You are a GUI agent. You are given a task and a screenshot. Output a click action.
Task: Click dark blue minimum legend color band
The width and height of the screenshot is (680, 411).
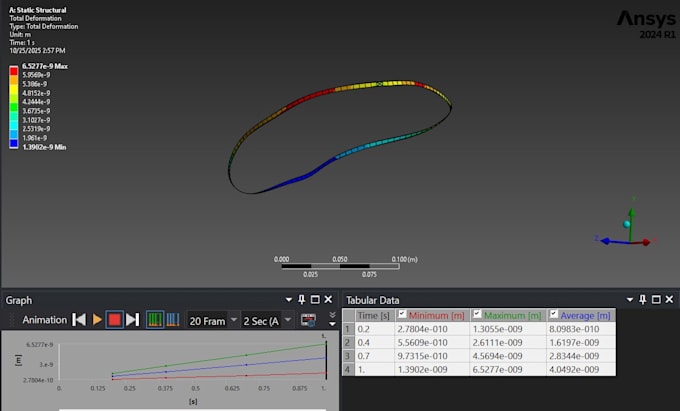(14, 144)
